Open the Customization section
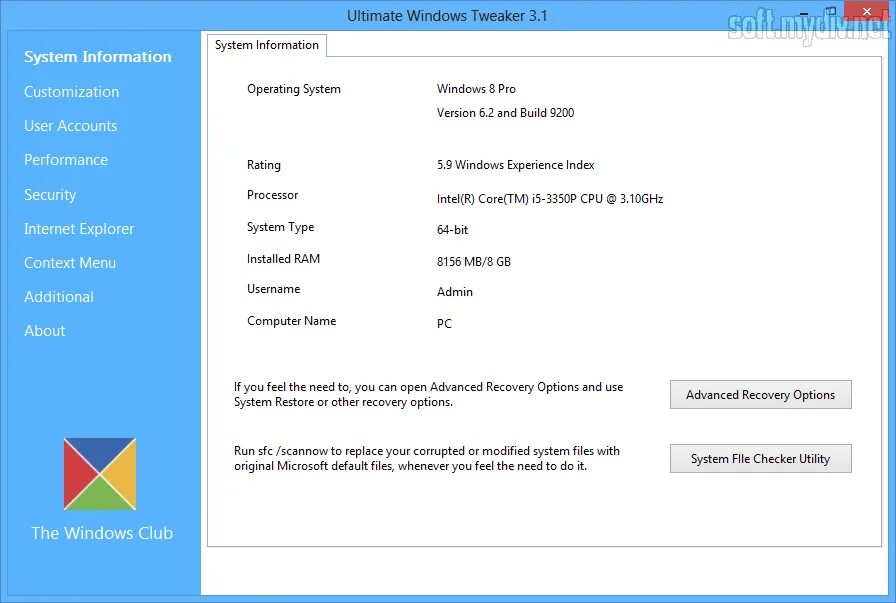This screenshot has width=896, height=603. tap(71, 91)
